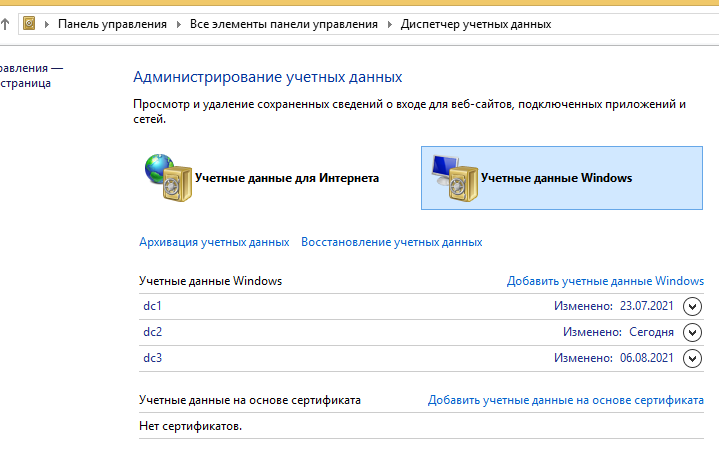
Task: Expand the dc3 credential entry chevron
Action: point(692,358)
